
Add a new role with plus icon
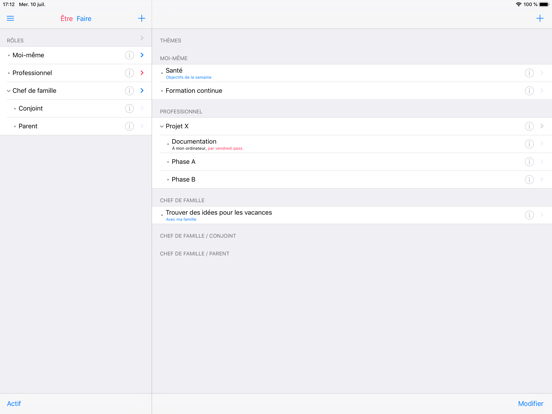[x=141, y=18]
